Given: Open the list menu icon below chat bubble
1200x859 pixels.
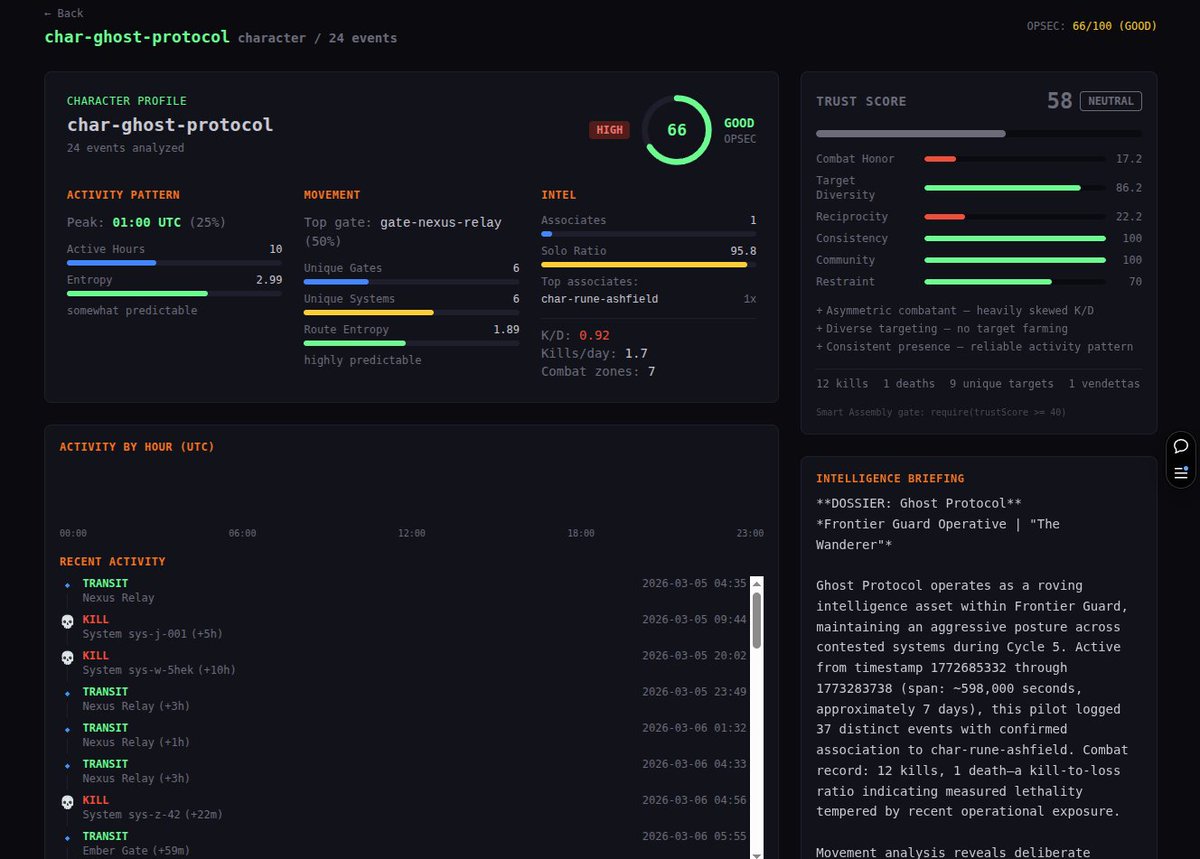Looking at the screenshot, I should point(1181,472).
